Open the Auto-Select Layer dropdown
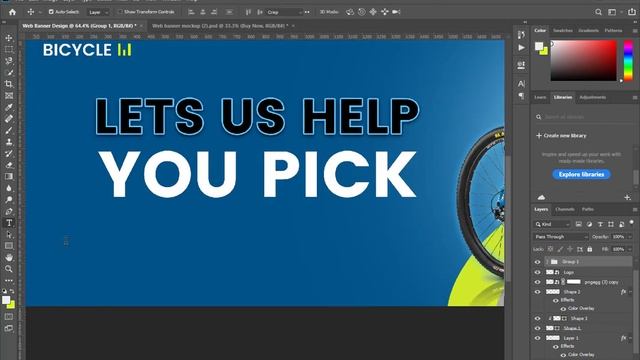 pos(99,12)
